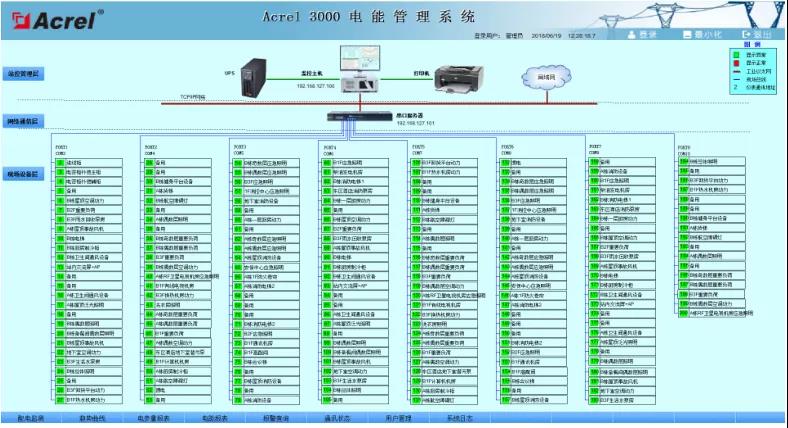This screenshot has width=788, height=428.
Task: Click the PORT7 column header
Action: (x=596, y=146)
